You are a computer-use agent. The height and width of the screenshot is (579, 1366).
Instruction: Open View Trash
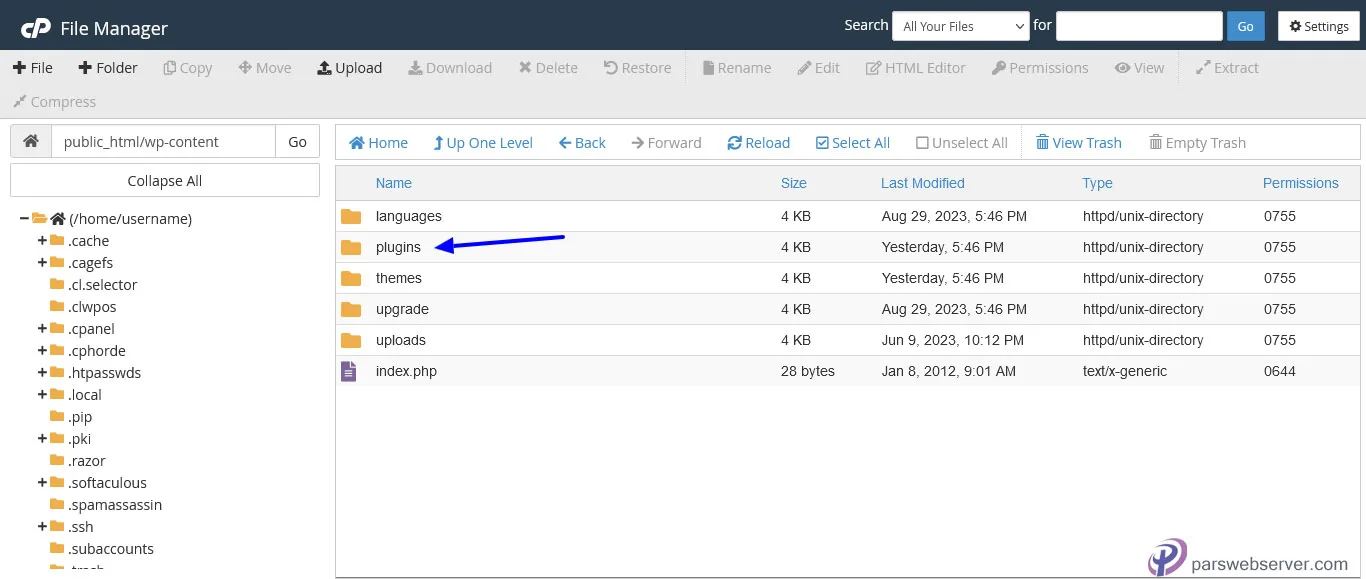[x=1078, y=143]
